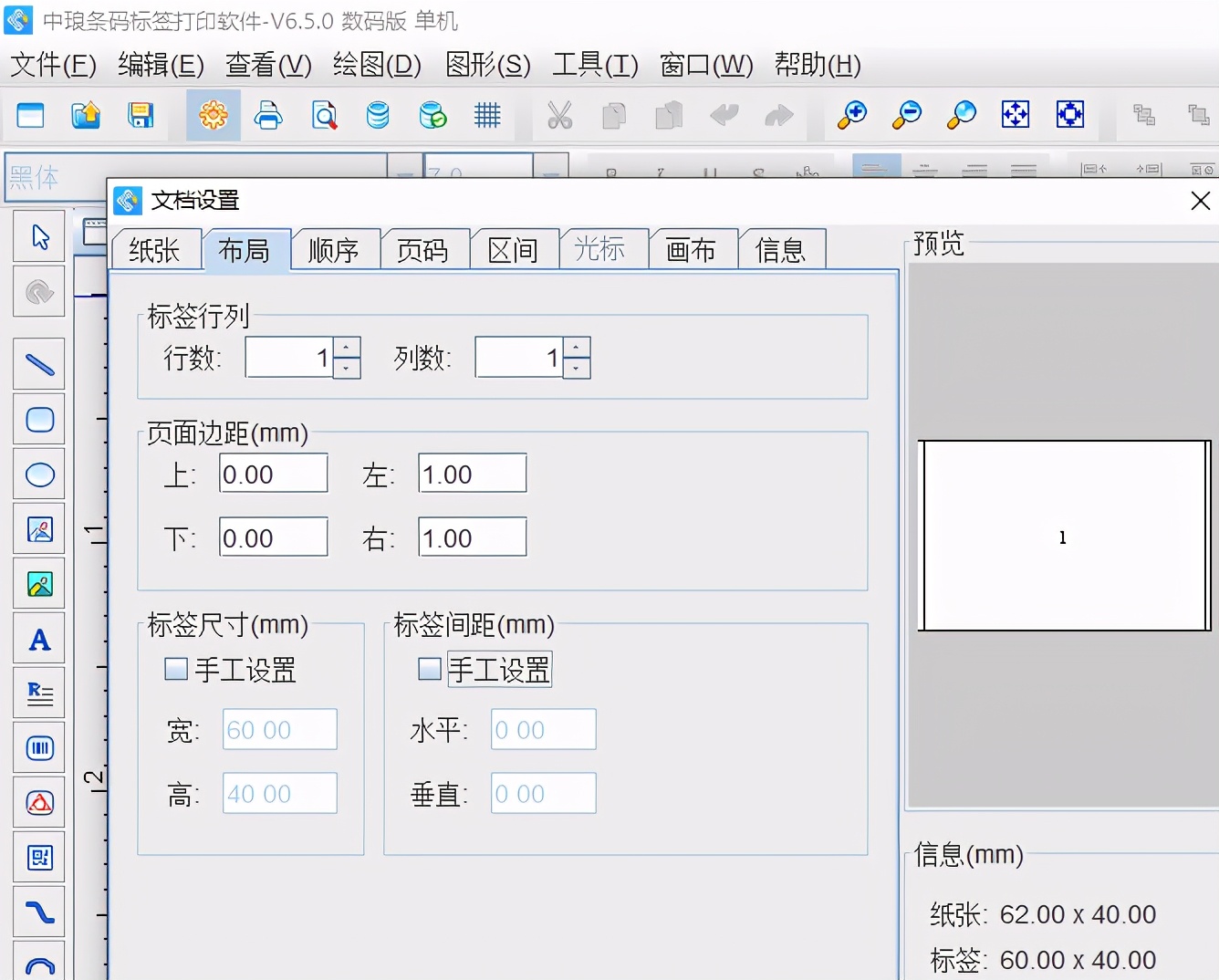Increase the 行数 value with up arrow
The width and height of the screenshot is (1219, 980).
coord(347,348)
